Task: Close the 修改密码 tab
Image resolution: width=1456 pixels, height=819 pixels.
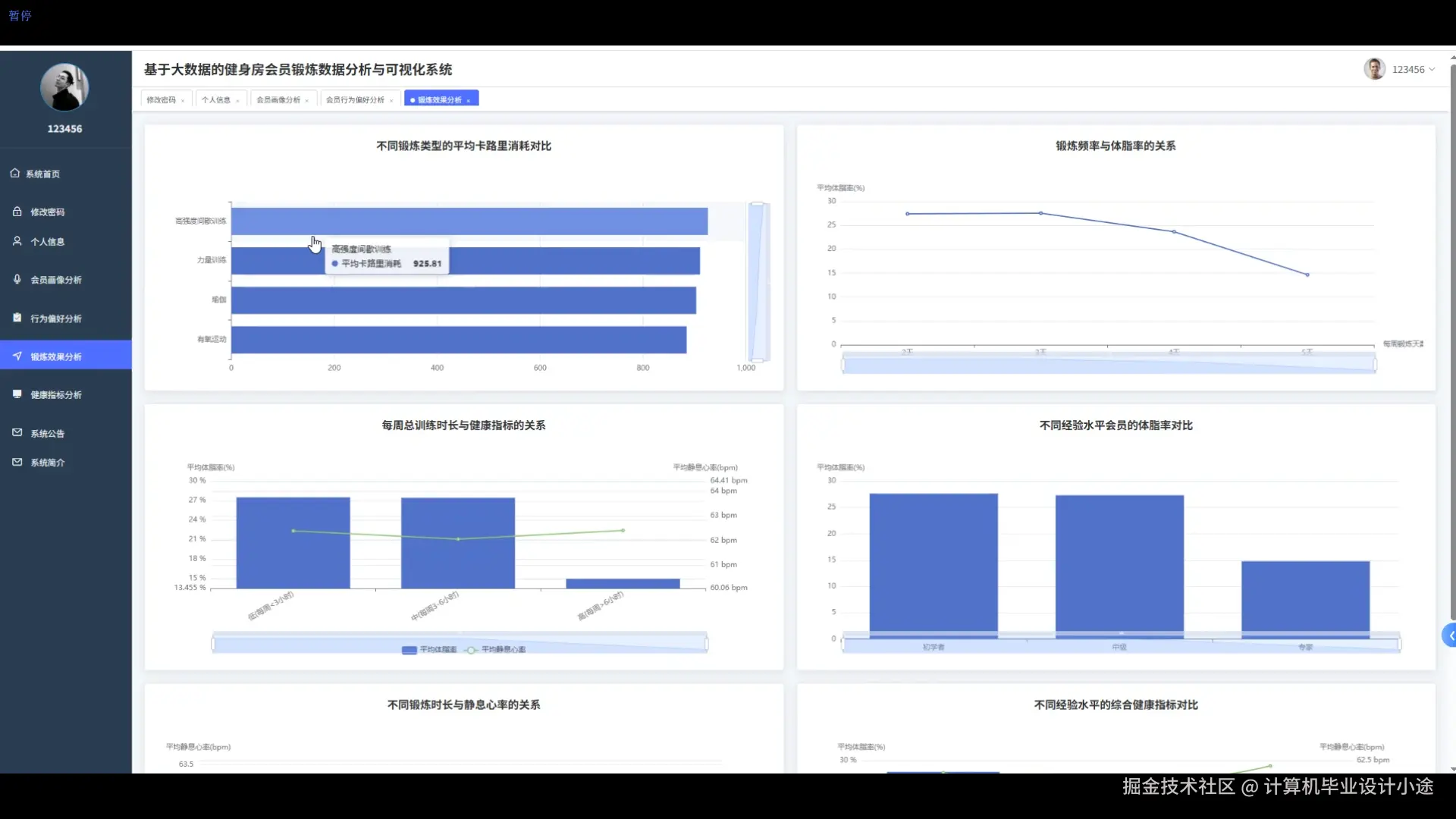Action: pos(183,101)
